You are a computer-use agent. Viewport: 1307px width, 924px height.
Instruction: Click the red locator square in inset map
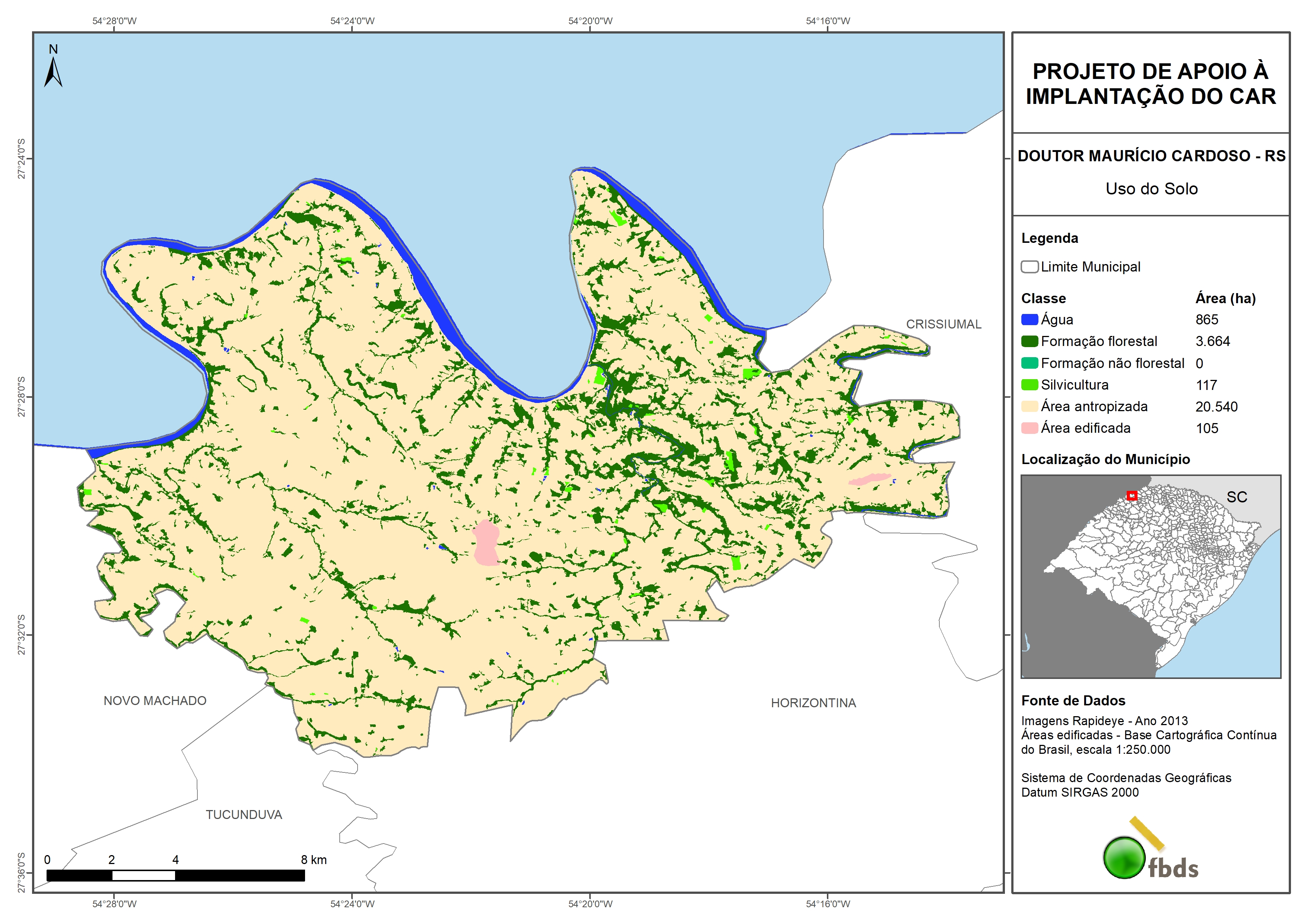(1132, 495)
